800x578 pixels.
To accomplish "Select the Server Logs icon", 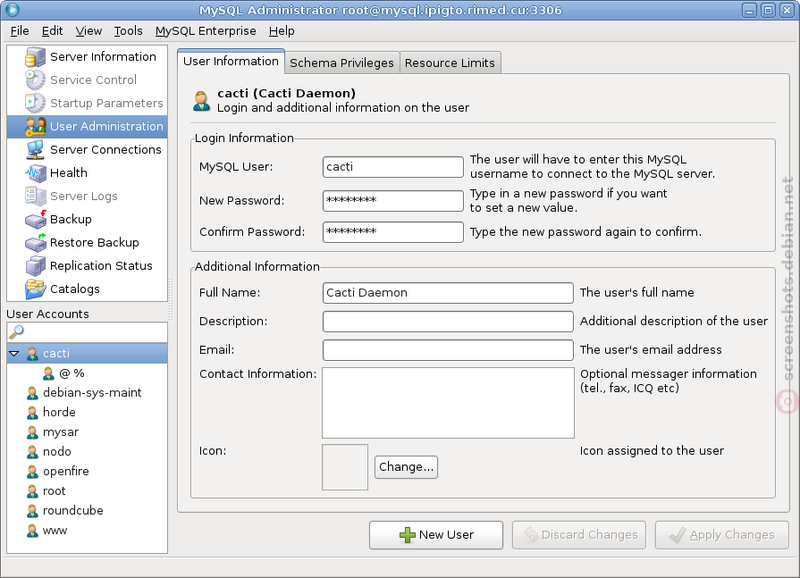I will pos(35,196).
